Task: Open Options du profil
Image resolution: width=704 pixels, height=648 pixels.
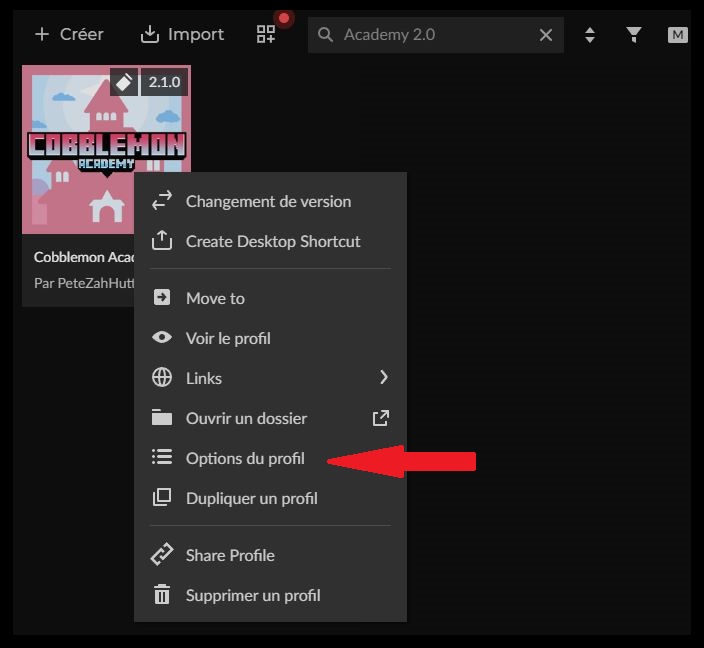Action: [x=245, y=458]
